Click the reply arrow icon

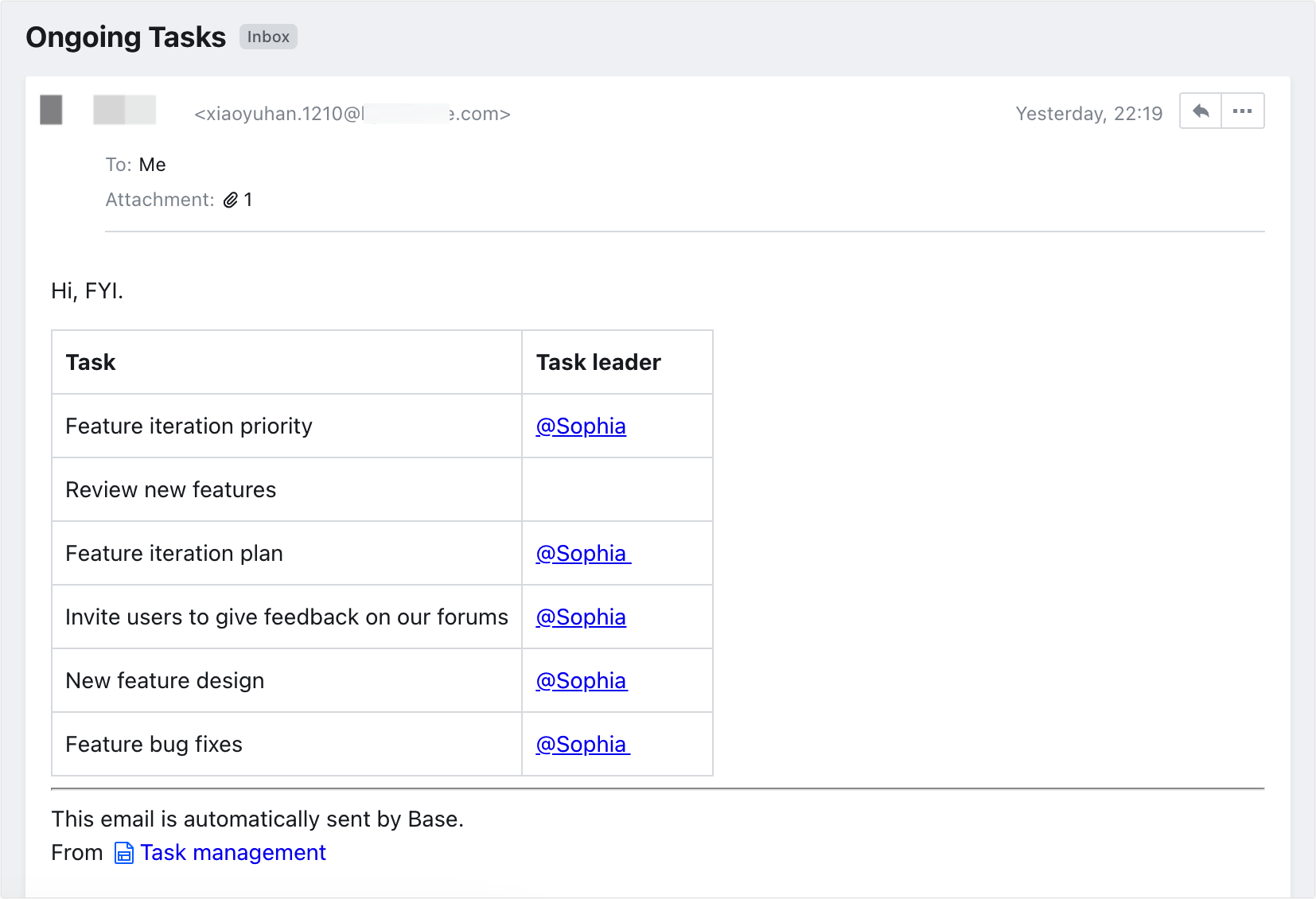coord(1201,111)
